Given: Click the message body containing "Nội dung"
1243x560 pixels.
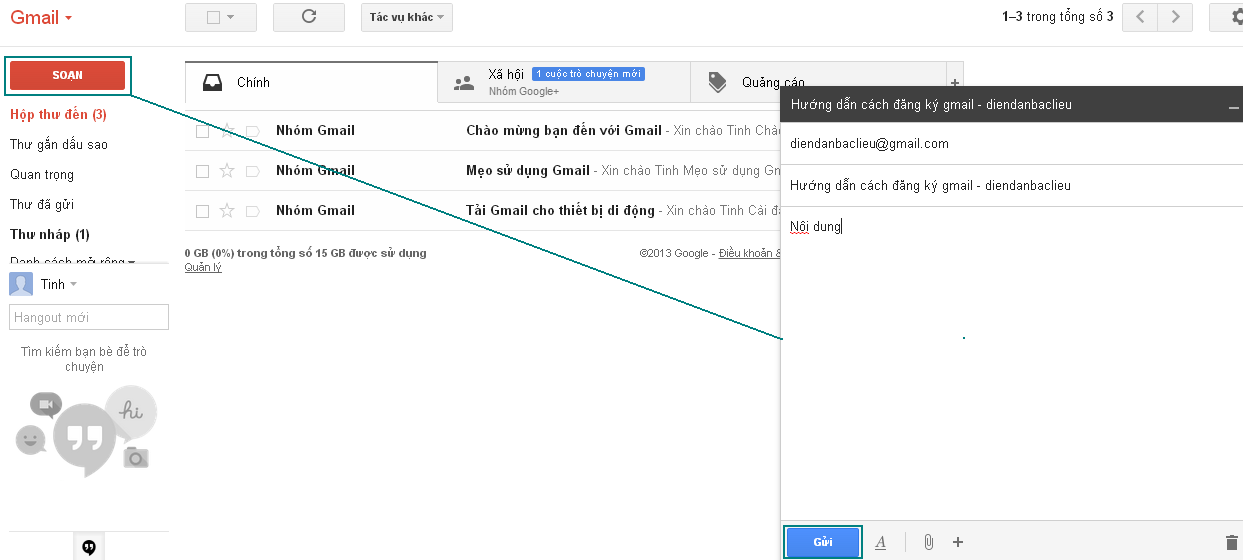Looking at the screenshot, I should (x=1011, y=365).
